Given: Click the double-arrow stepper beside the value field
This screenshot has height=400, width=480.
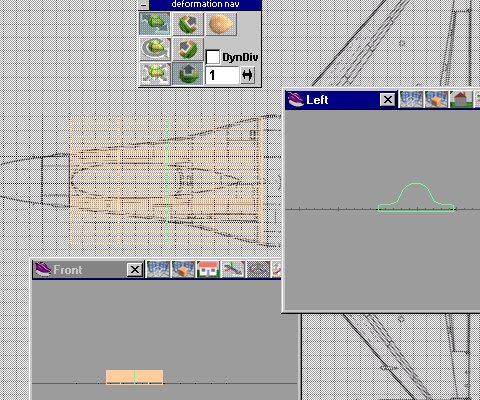Looking at the screenshot, I should [x=247, y=75].
